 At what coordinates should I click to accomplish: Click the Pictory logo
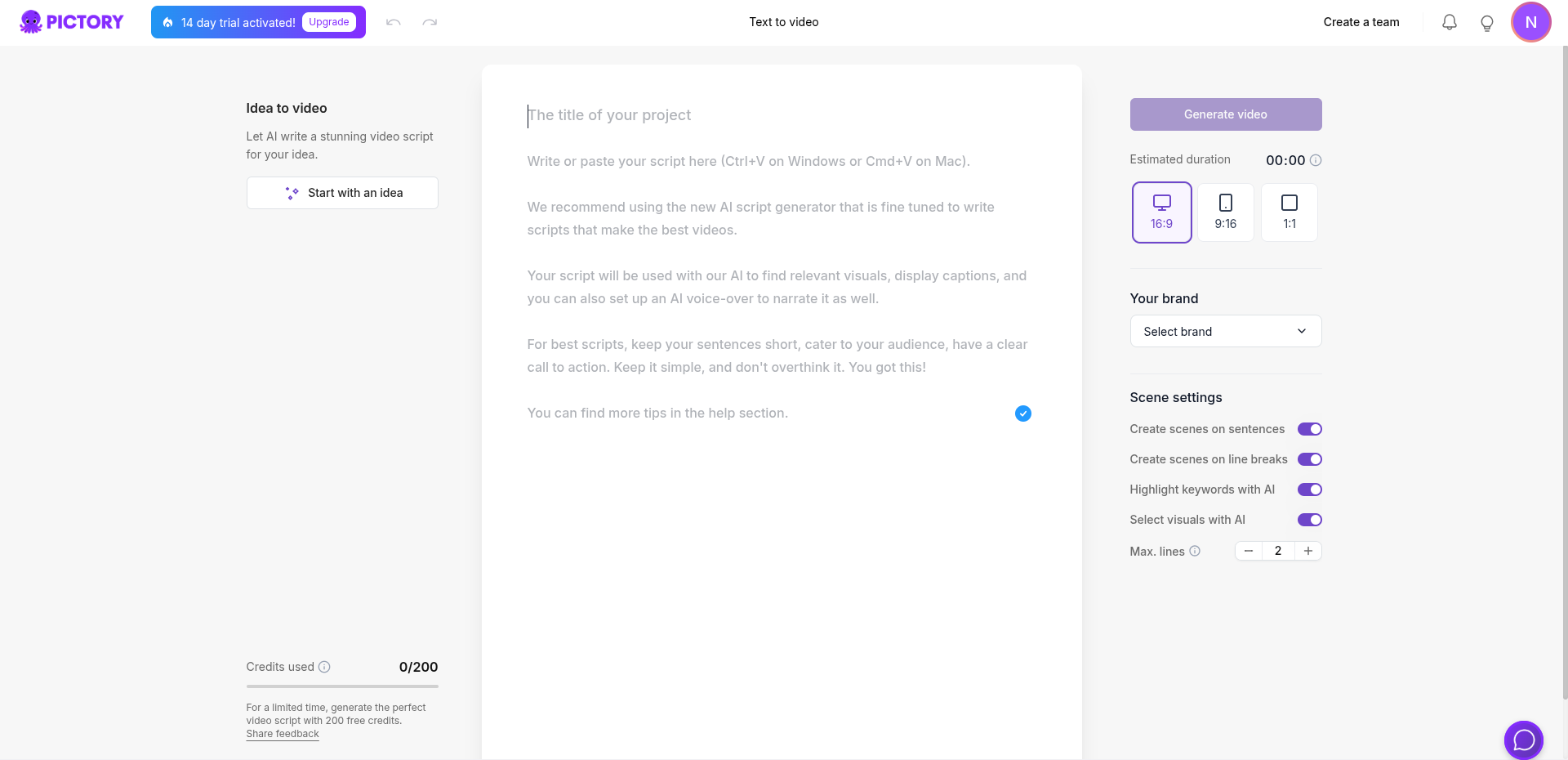[72, 22]
